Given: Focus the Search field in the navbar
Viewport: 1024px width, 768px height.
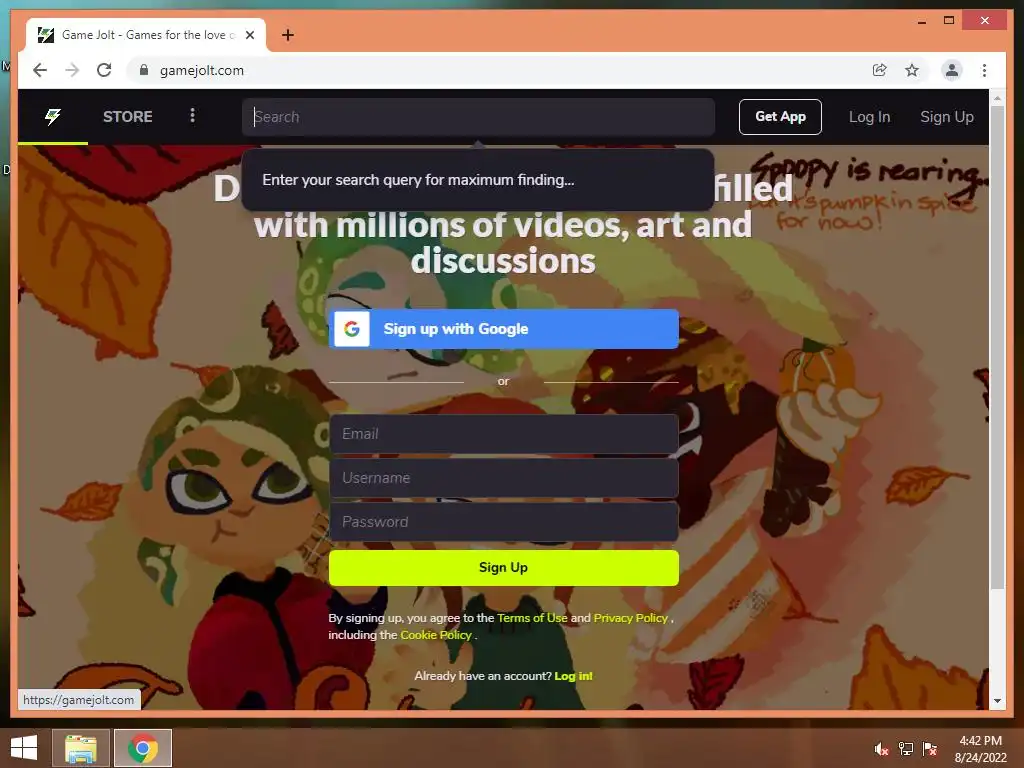Looking at the screenshot, I should 478,117.
